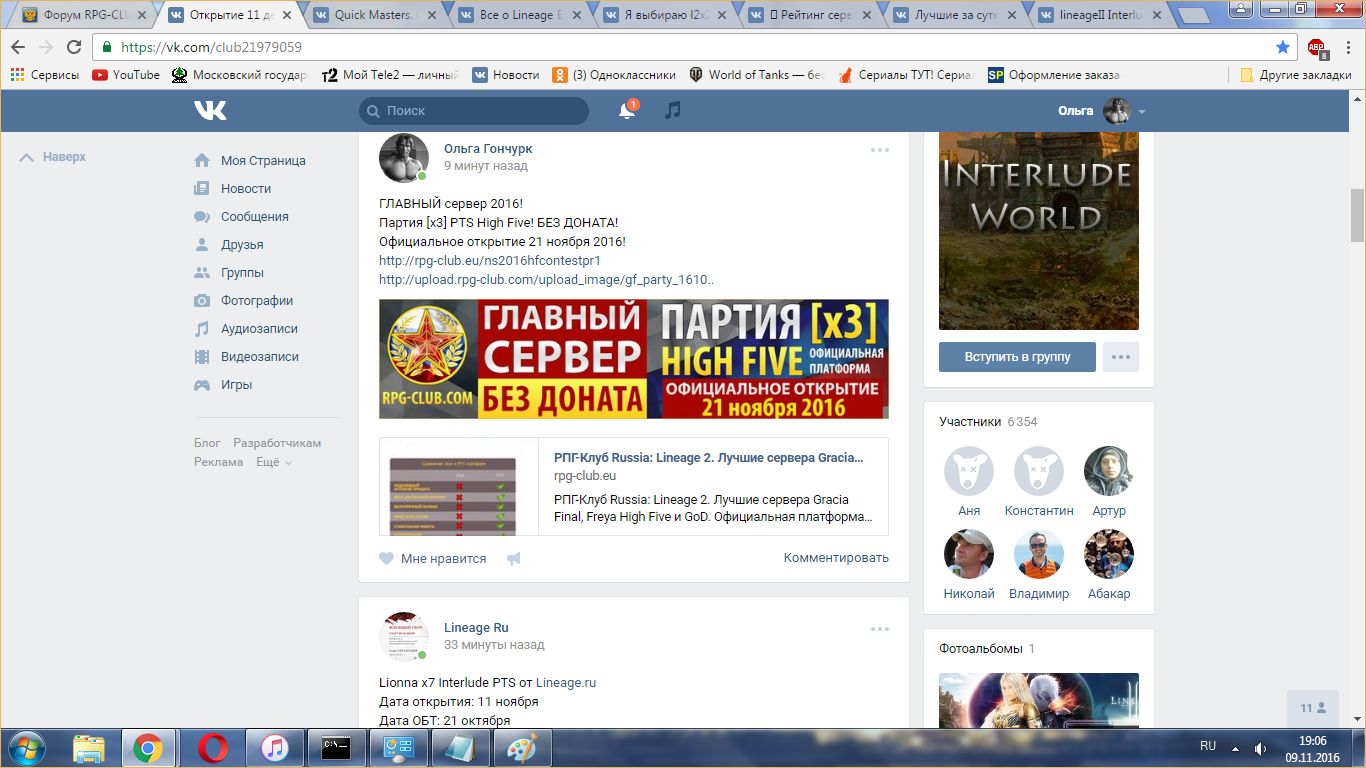Open more options on Lineage Ru post
Screen dimensions: 1366x768
(880, 629)
